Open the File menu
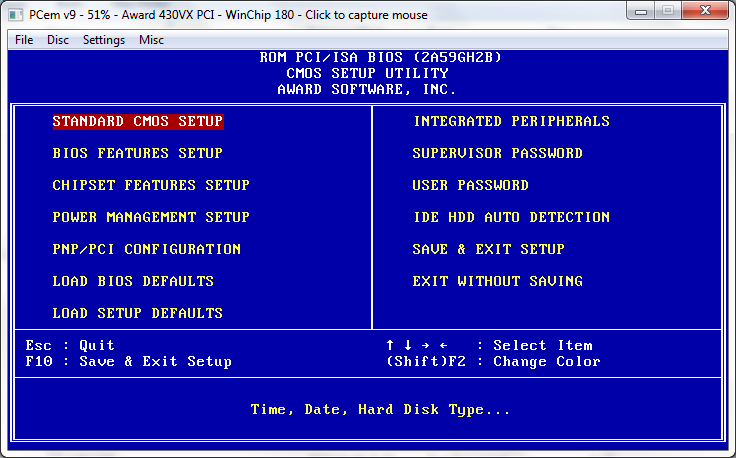The image size is (736, 458). [24, 40]
